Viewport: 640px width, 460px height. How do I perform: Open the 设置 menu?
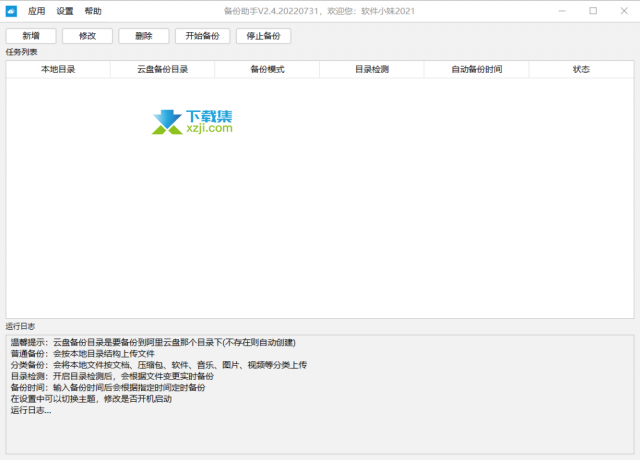(x=65, y=11)
